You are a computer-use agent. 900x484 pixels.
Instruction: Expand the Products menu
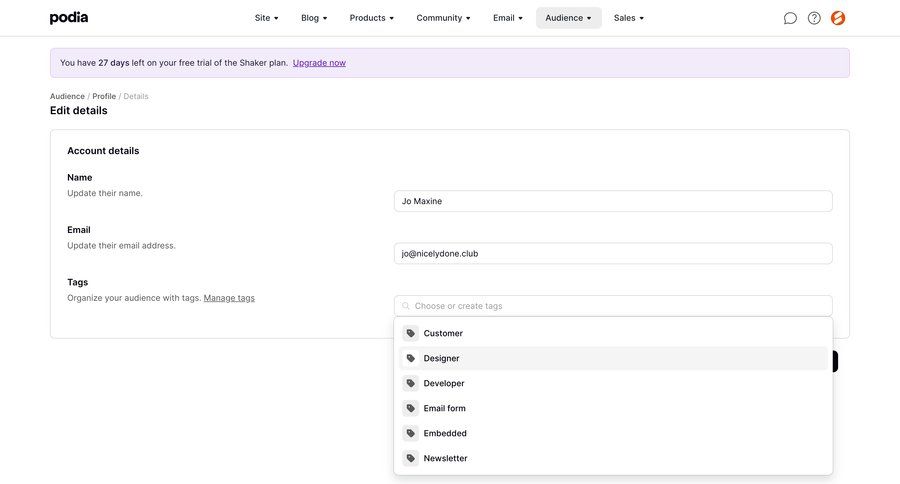(371, 18)
